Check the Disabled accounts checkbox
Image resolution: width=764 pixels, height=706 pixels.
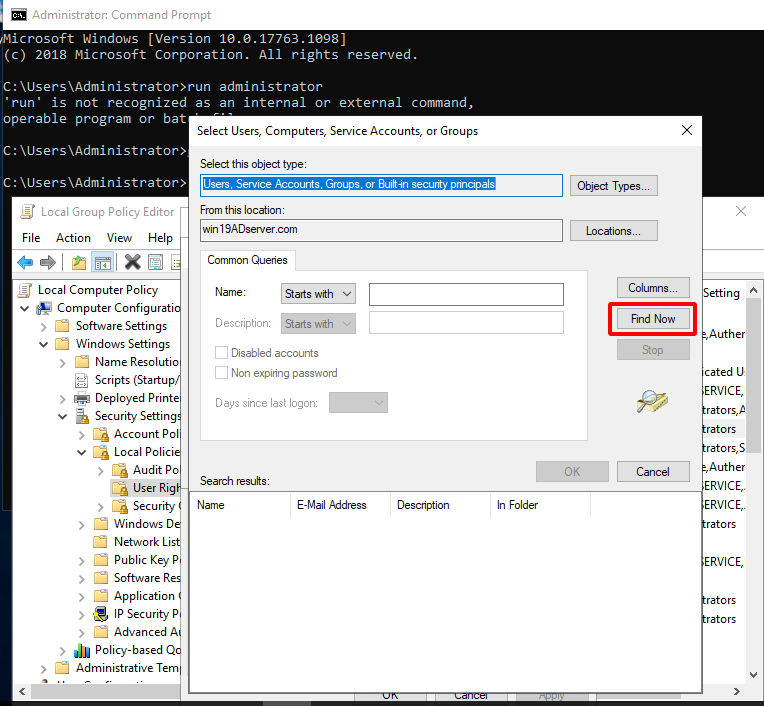[x=222, y=353]
